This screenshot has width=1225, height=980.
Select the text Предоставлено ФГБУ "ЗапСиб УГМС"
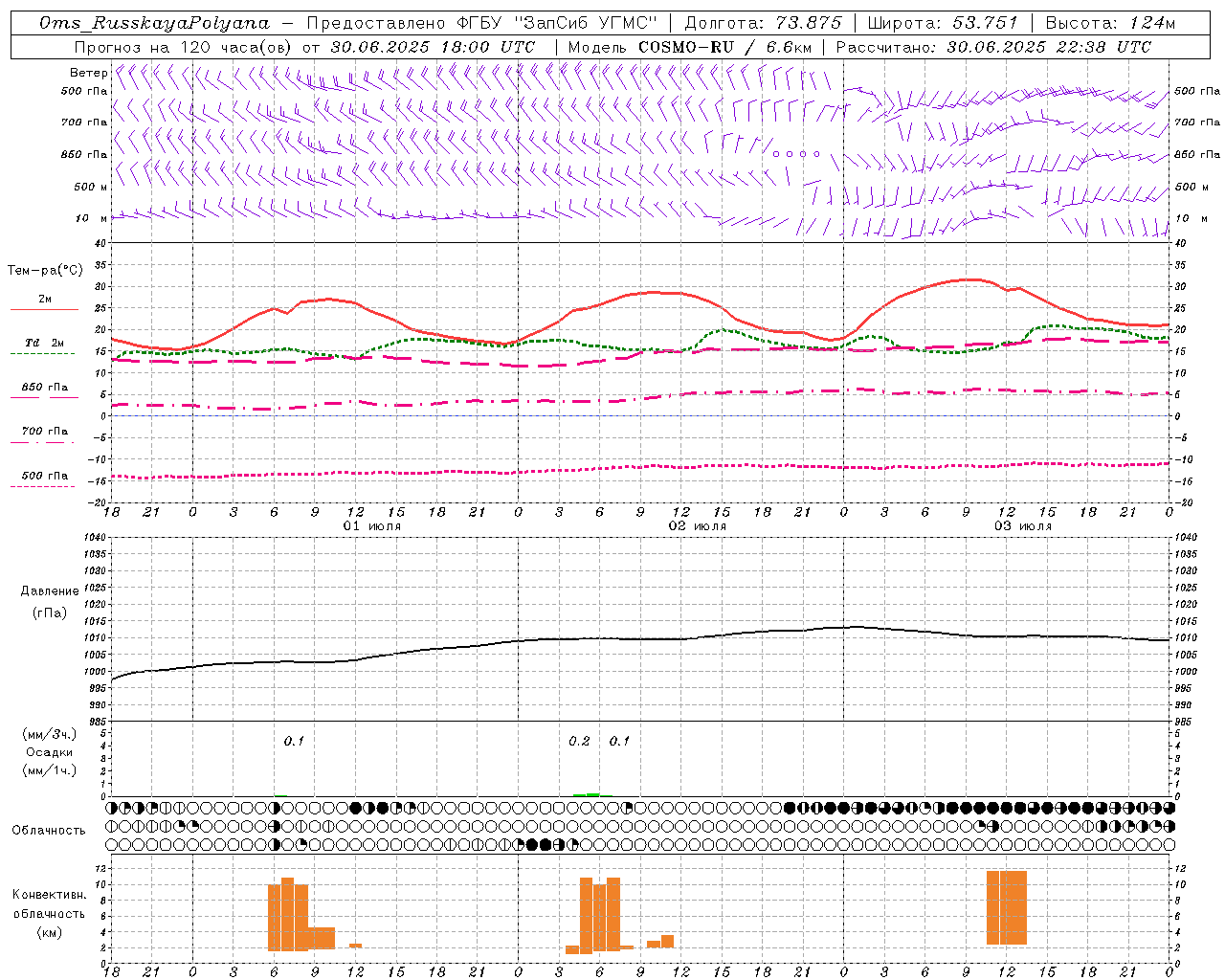tap(482, 23)
